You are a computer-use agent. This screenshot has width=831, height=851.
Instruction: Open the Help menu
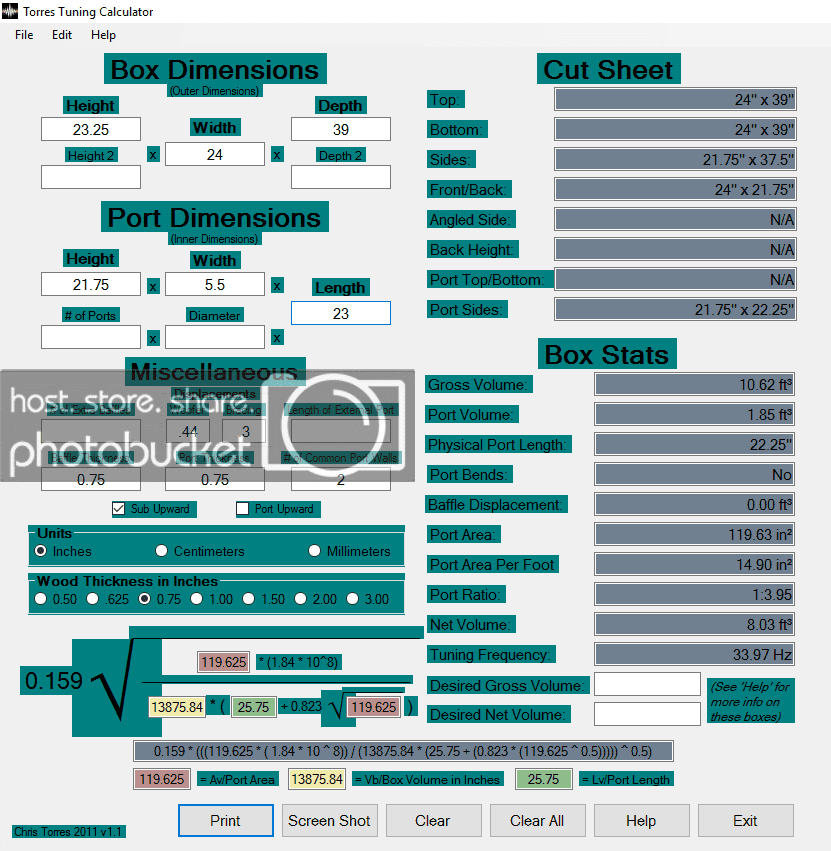tap(103, 35)
